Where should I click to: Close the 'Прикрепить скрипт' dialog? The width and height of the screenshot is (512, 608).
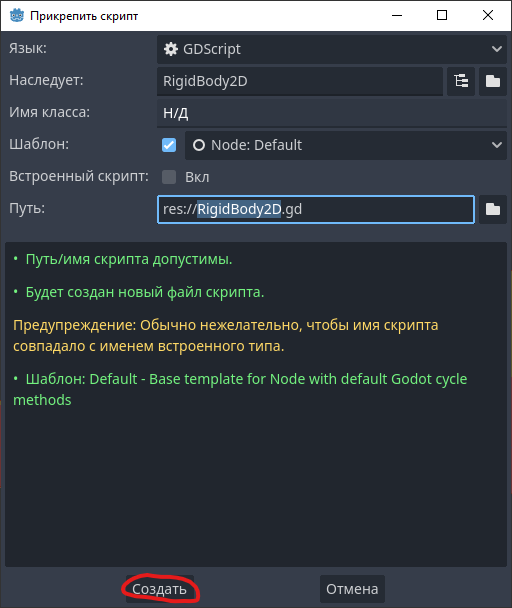(x=488, y=16)
